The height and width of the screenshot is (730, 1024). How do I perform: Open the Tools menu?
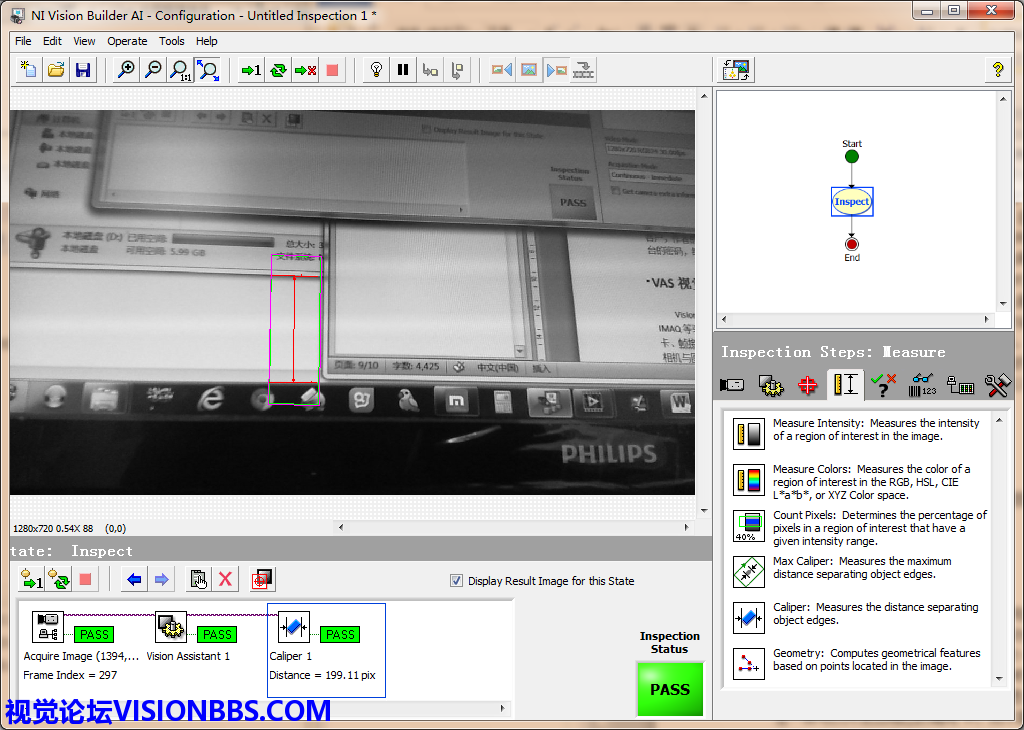(x=172, y=41)
